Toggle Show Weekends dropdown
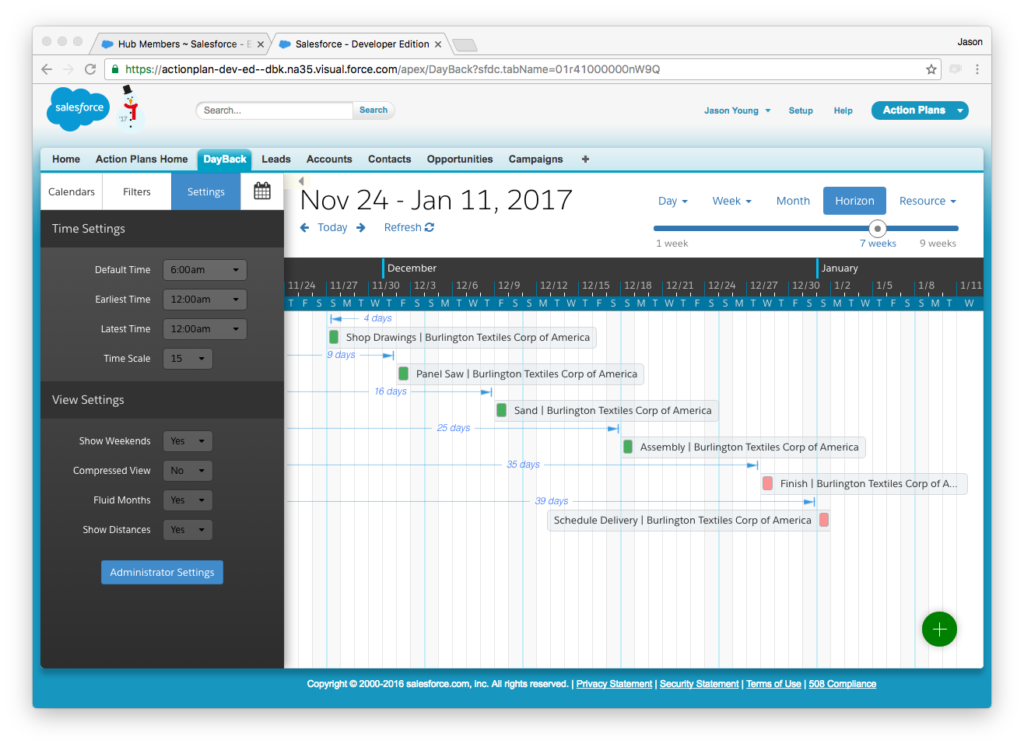The image size is (1024, 747). click(187, 441)
